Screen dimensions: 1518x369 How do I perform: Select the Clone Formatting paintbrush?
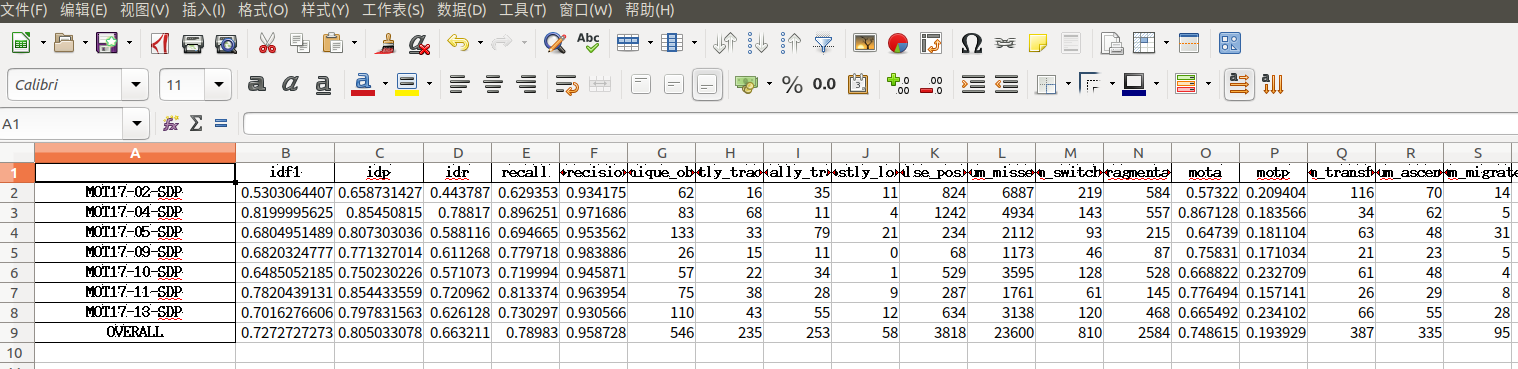point(386,43)
